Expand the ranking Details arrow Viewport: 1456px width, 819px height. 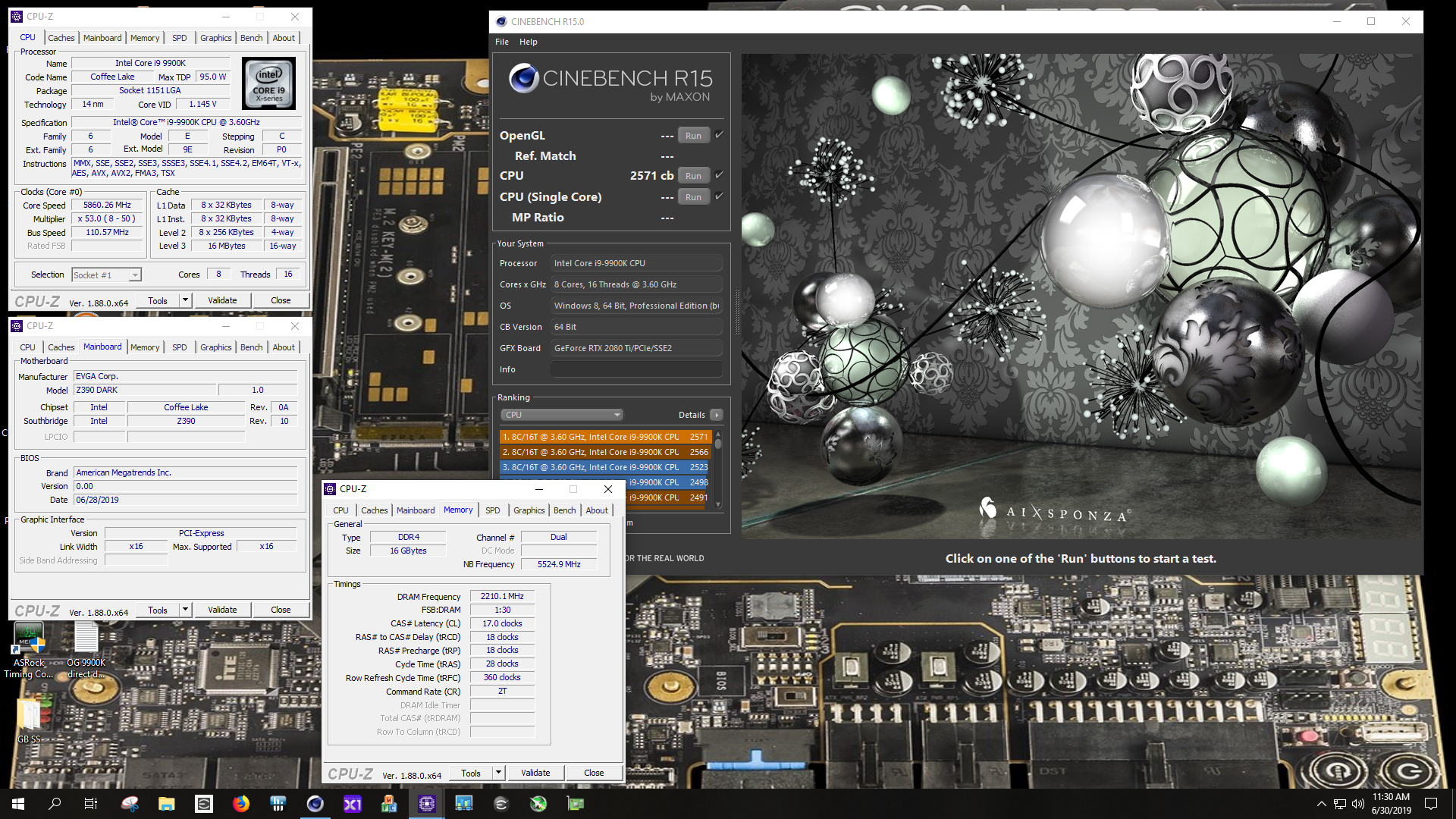717,415
